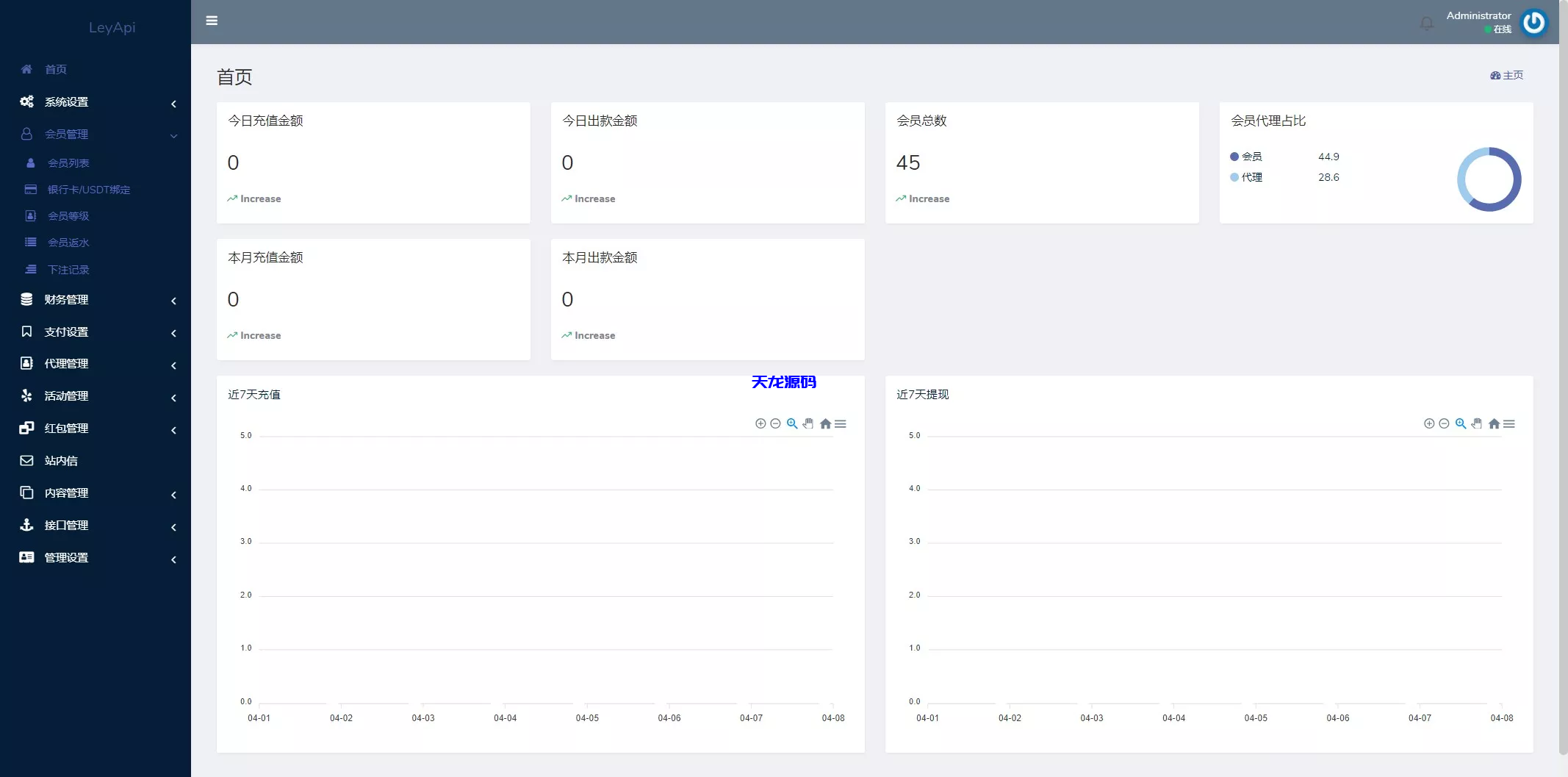Click the notification bell icon in top bar
Viewport: 1568px width, 777px height.
pyautogui.click(x=1426, y=23)
